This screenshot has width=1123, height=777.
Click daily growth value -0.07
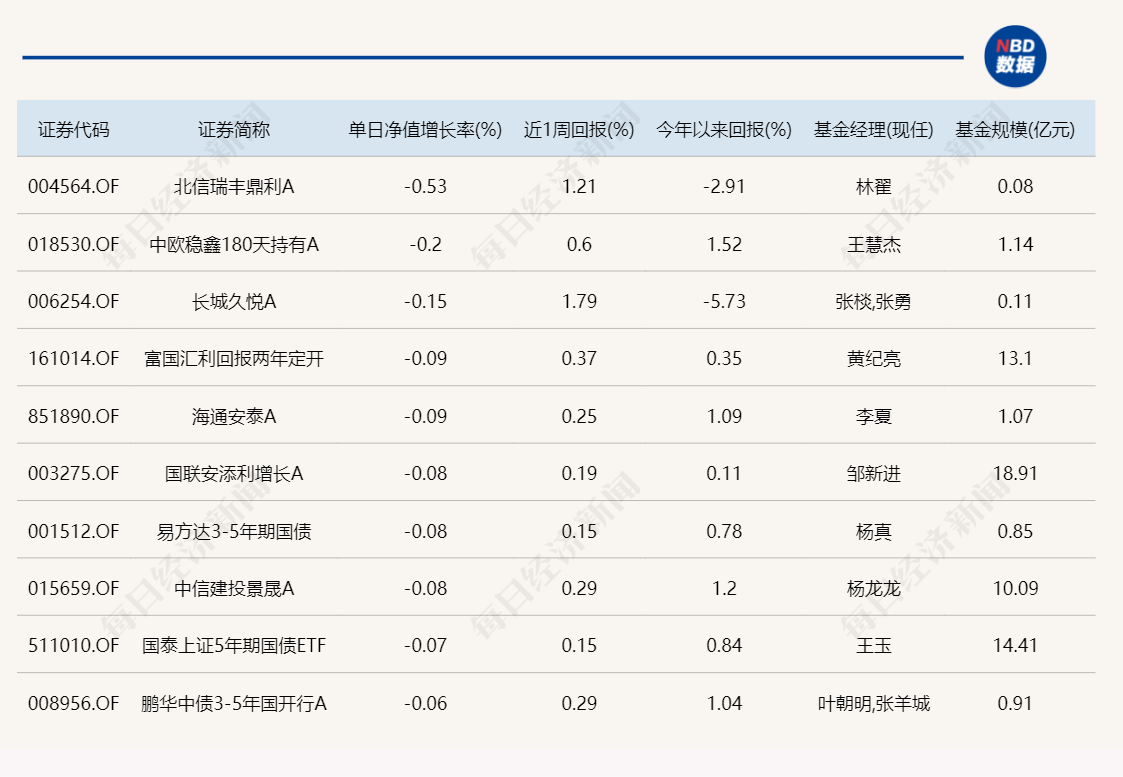425,645
